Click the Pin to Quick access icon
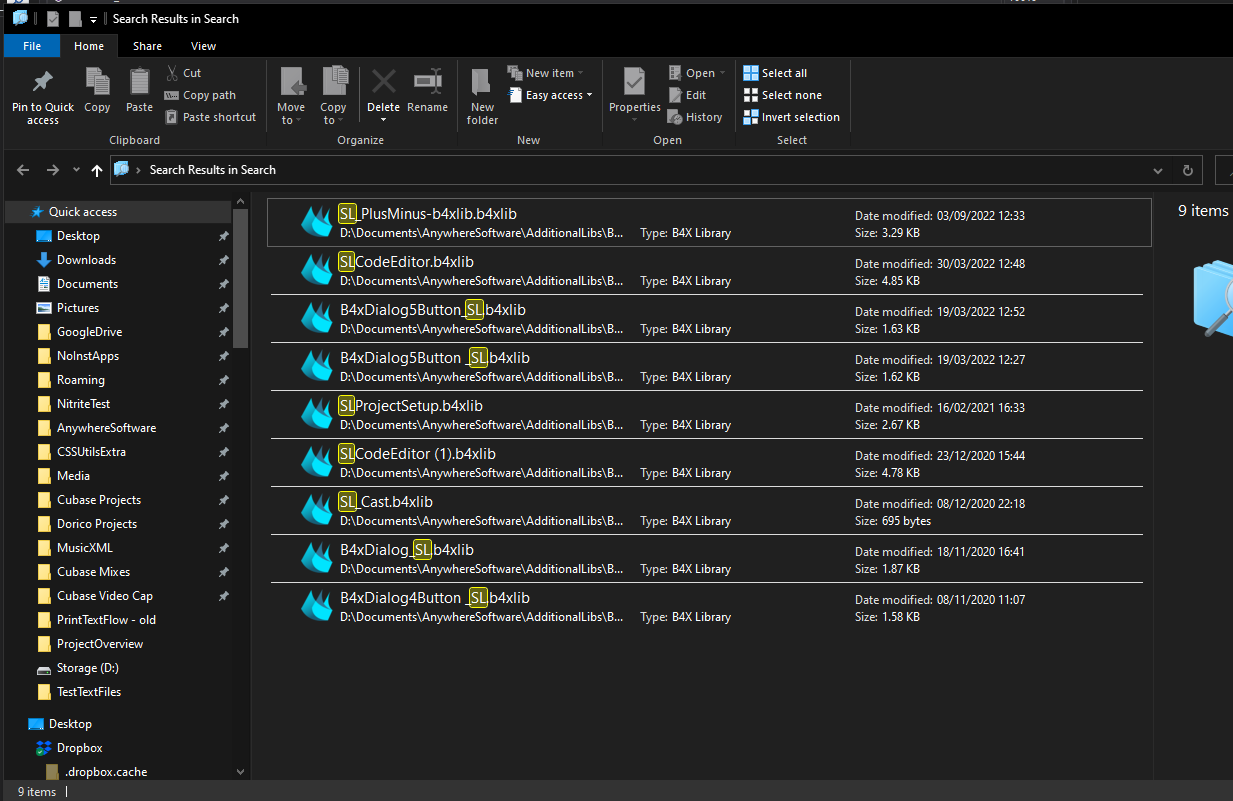1233x801 pixels. (42, 82)
